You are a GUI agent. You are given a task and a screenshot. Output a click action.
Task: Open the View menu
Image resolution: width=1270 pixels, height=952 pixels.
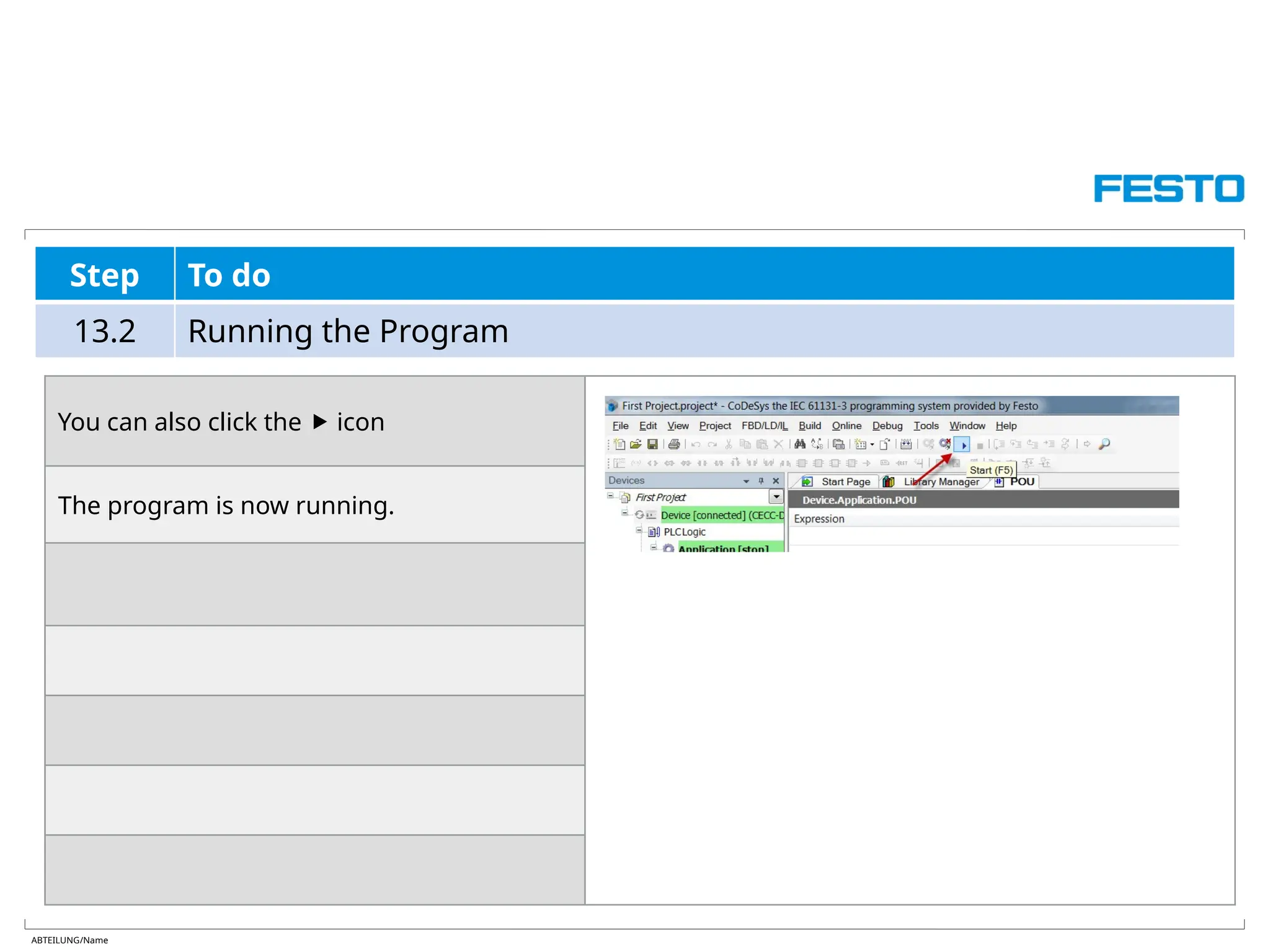[678, 426]
